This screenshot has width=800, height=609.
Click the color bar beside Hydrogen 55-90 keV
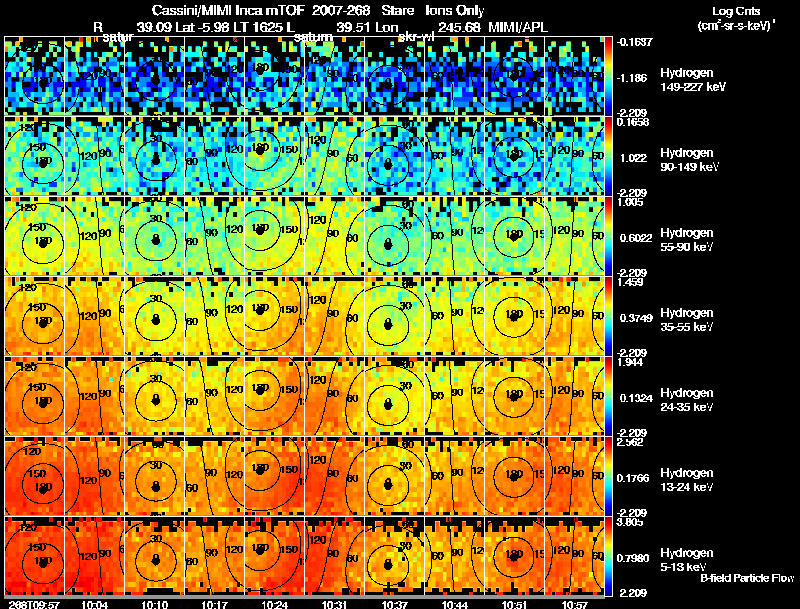pos(608,236)
